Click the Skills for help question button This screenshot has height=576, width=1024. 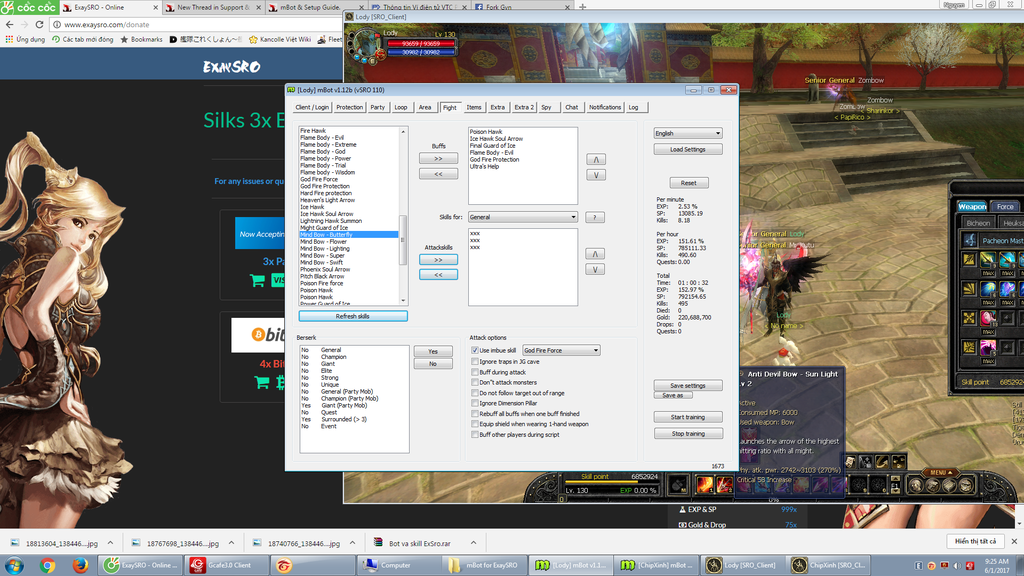pos(594,217)
